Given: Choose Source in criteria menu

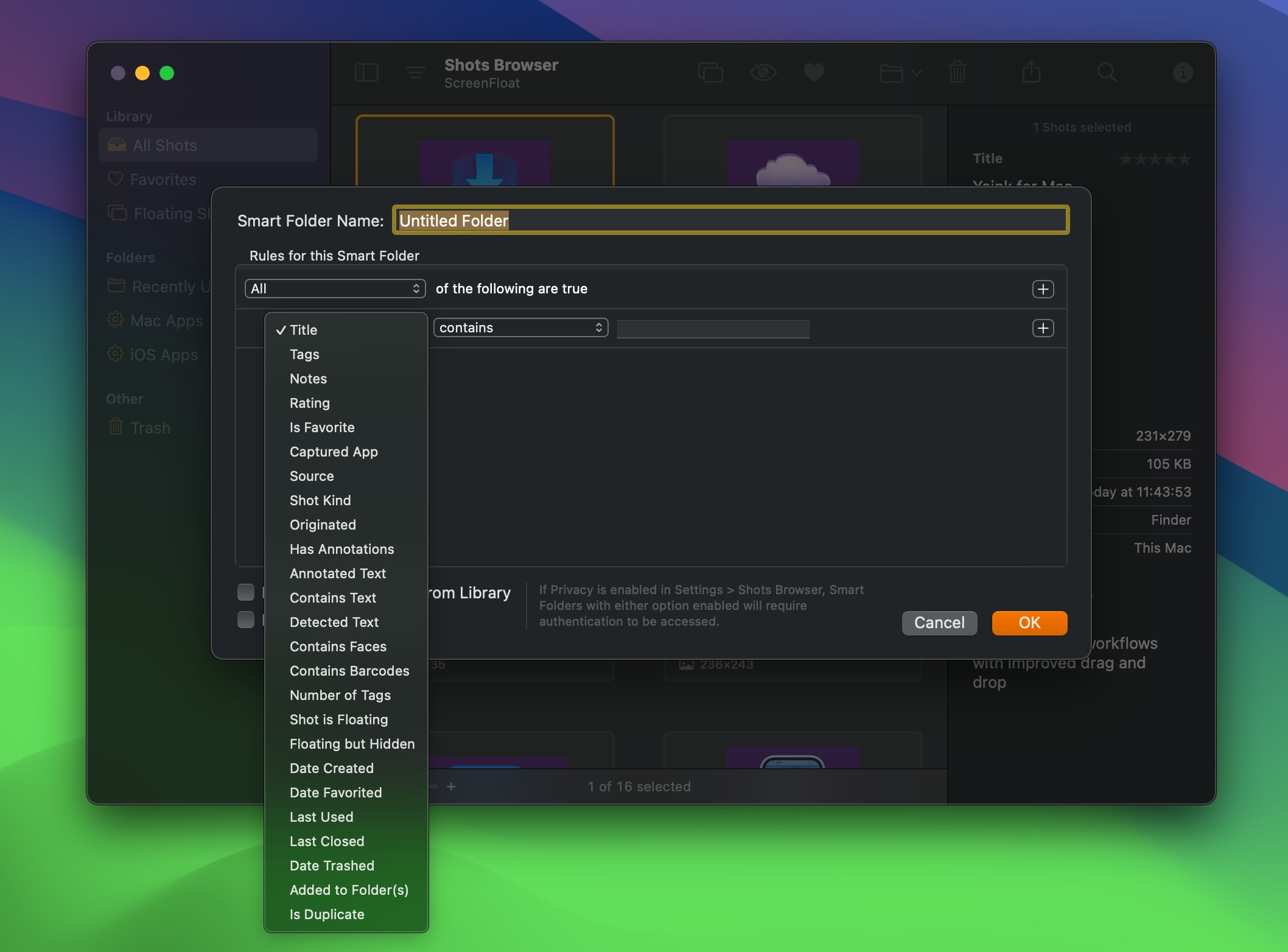Looking at the screenshot, I should (x=346, y=476).
